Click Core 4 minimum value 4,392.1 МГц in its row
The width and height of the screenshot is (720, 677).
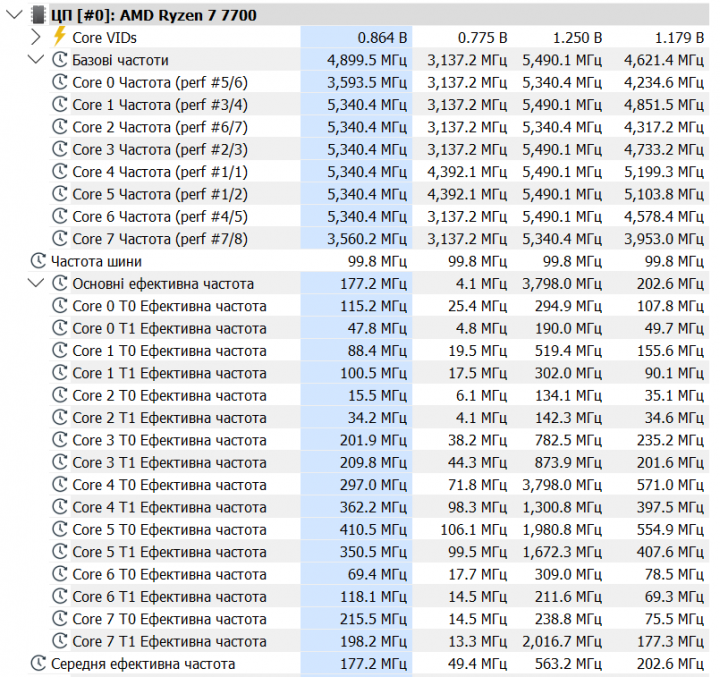pos(467,172)
